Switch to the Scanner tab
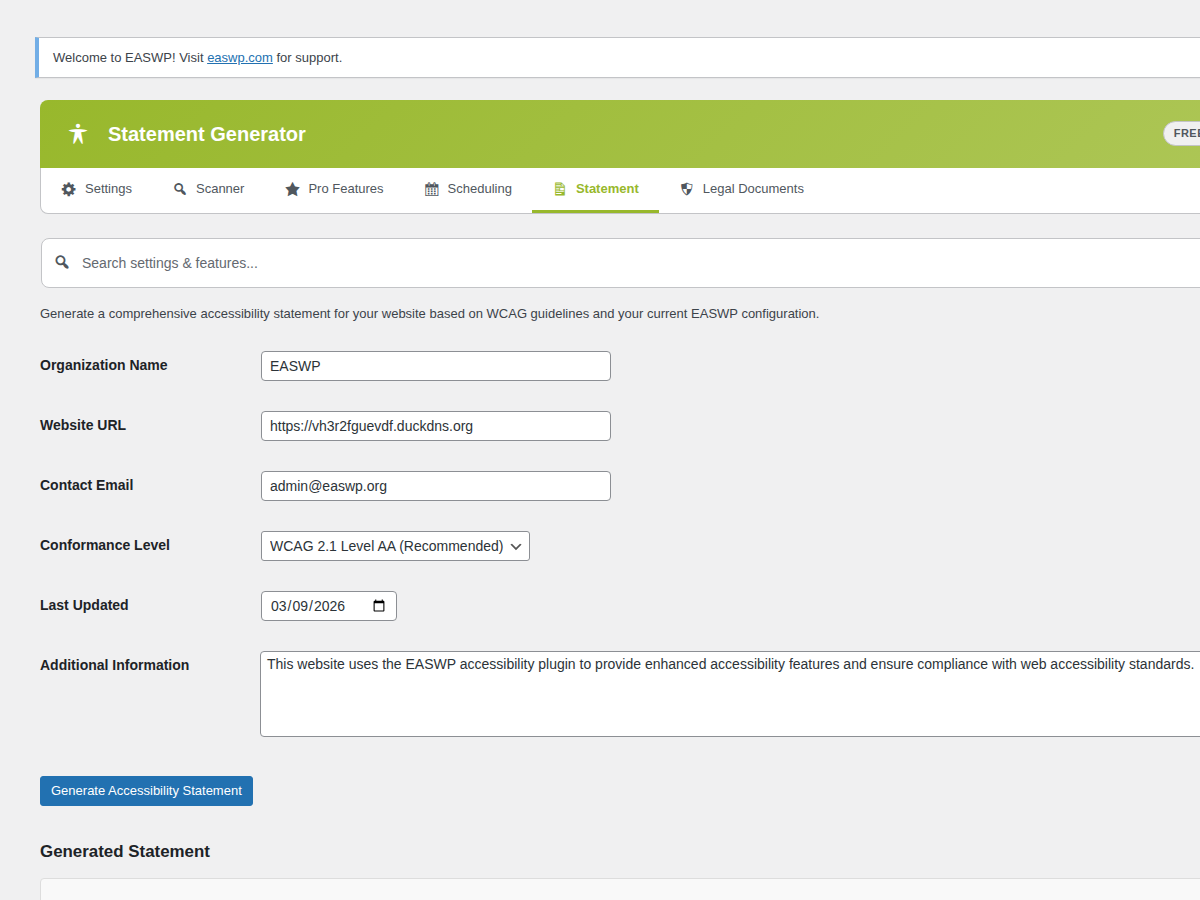Viewport: 1200px width, 900px height. coord(209,189)
